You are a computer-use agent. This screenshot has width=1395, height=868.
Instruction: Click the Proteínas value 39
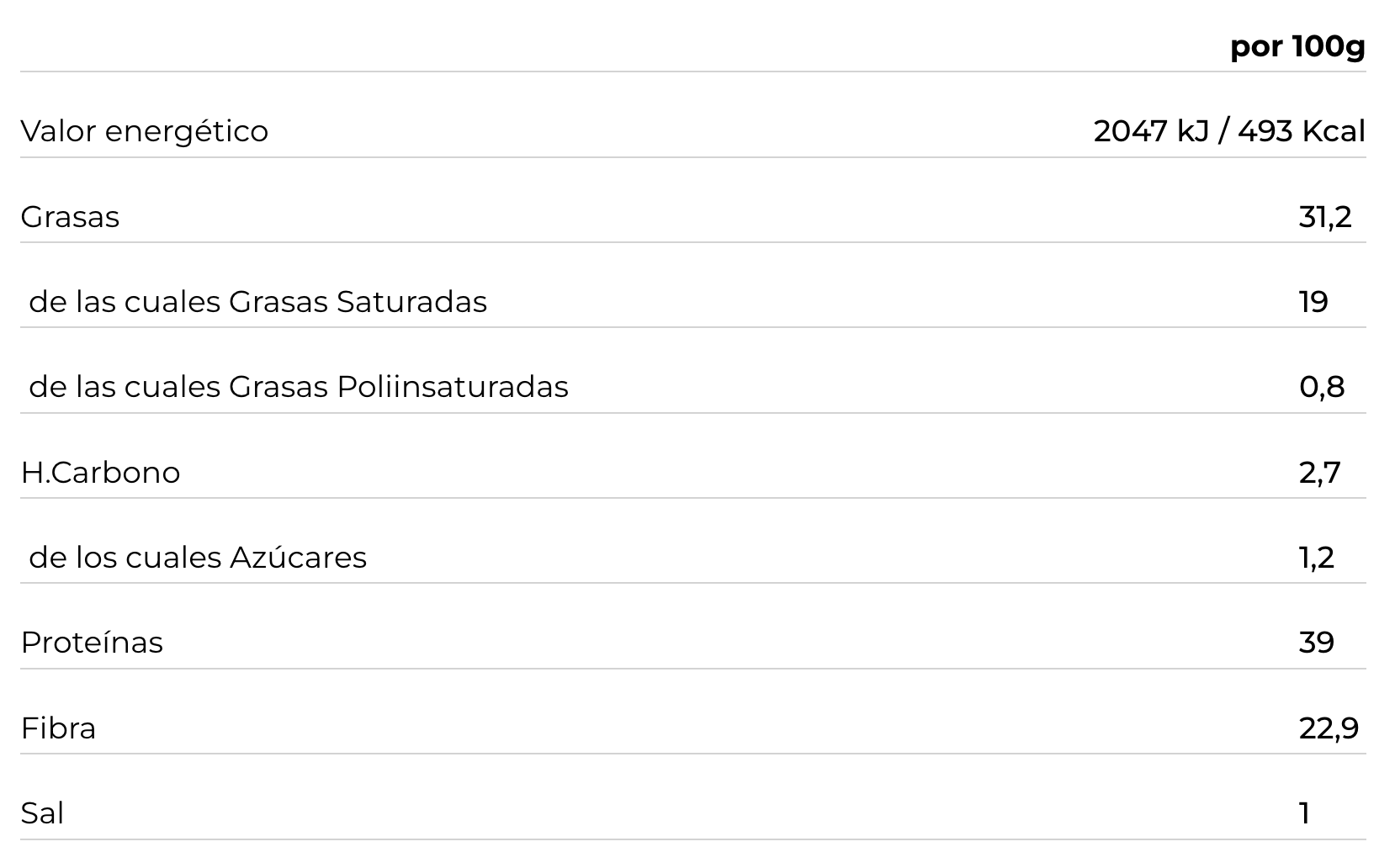tap(1316, 643)
